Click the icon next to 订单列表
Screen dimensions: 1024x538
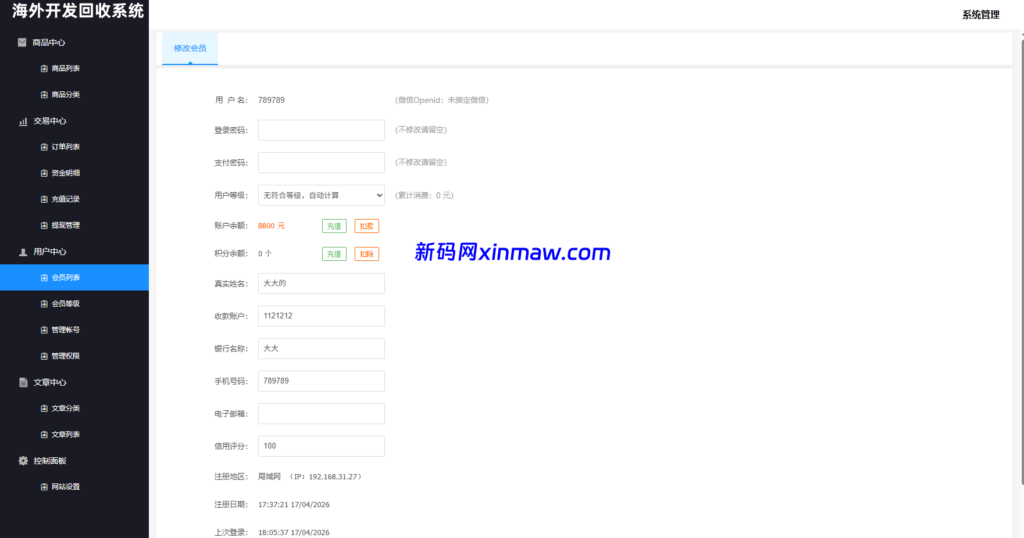coord(44,147)
